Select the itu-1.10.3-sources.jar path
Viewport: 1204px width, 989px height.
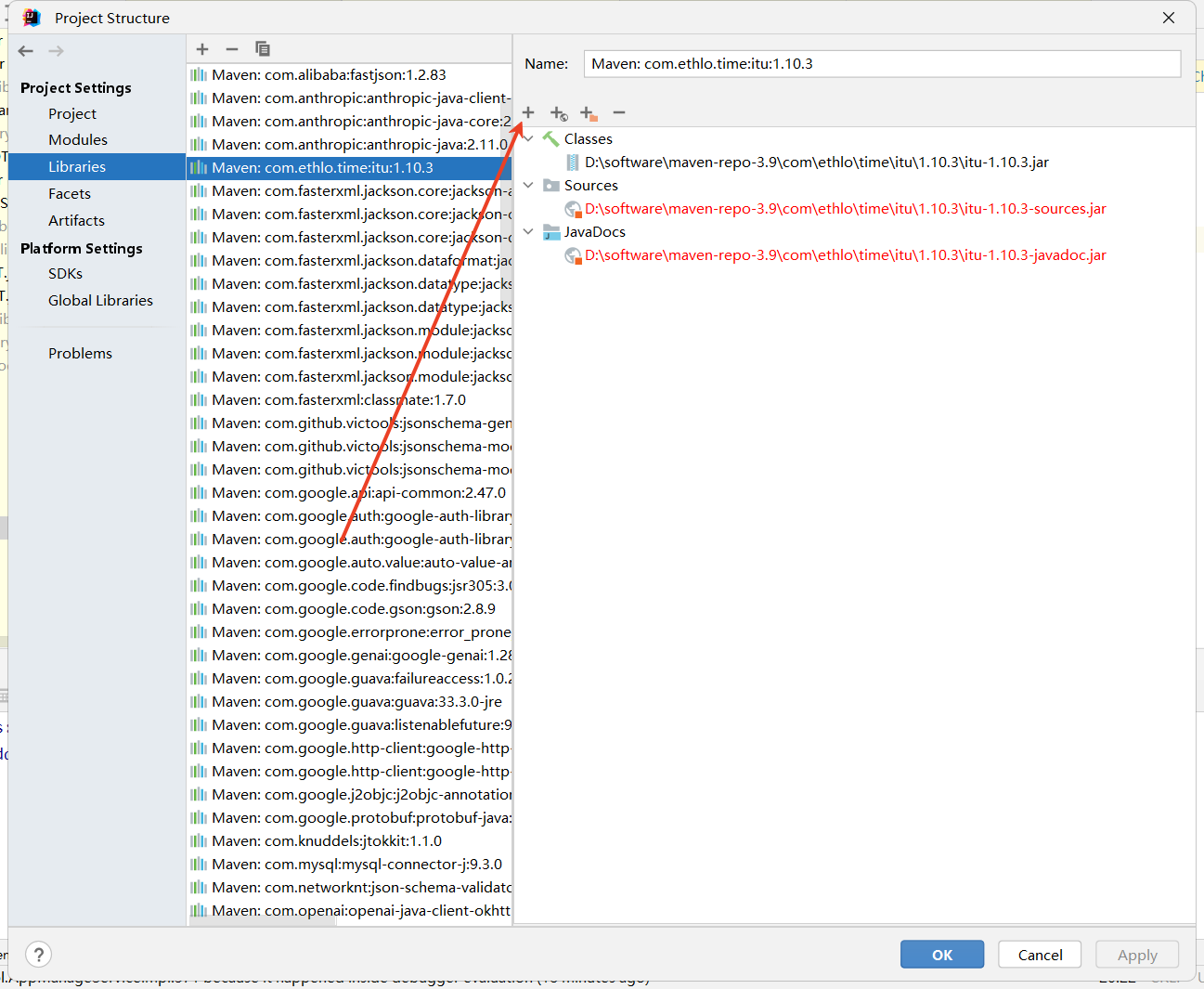845,208
